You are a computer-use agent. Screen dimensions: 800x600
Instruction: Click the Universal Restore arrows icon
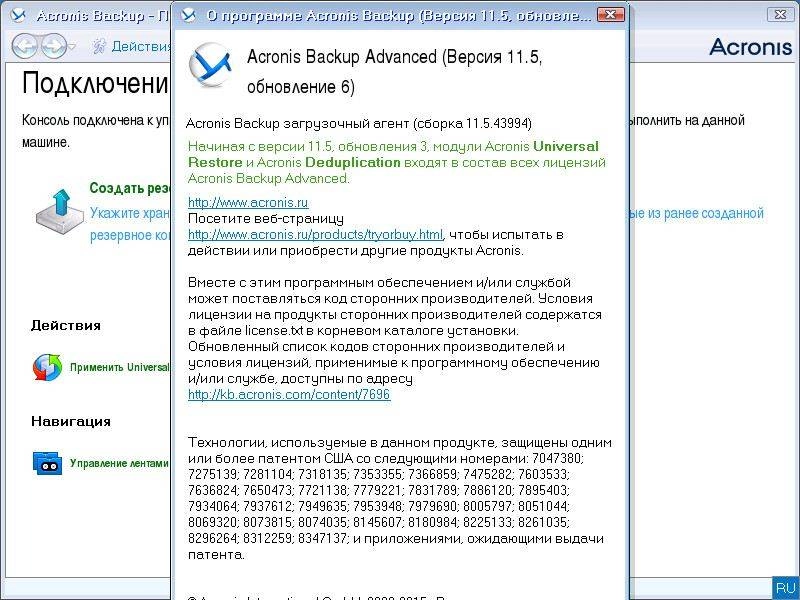pos(47,367)
